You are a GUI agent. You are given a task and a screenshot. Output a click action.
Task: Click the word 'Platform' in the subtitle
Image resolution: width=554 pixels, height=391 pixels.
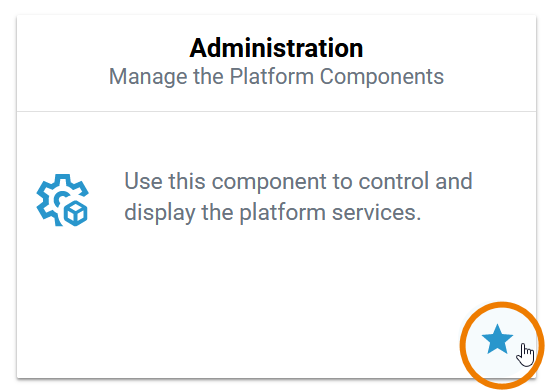pos(271,77)
